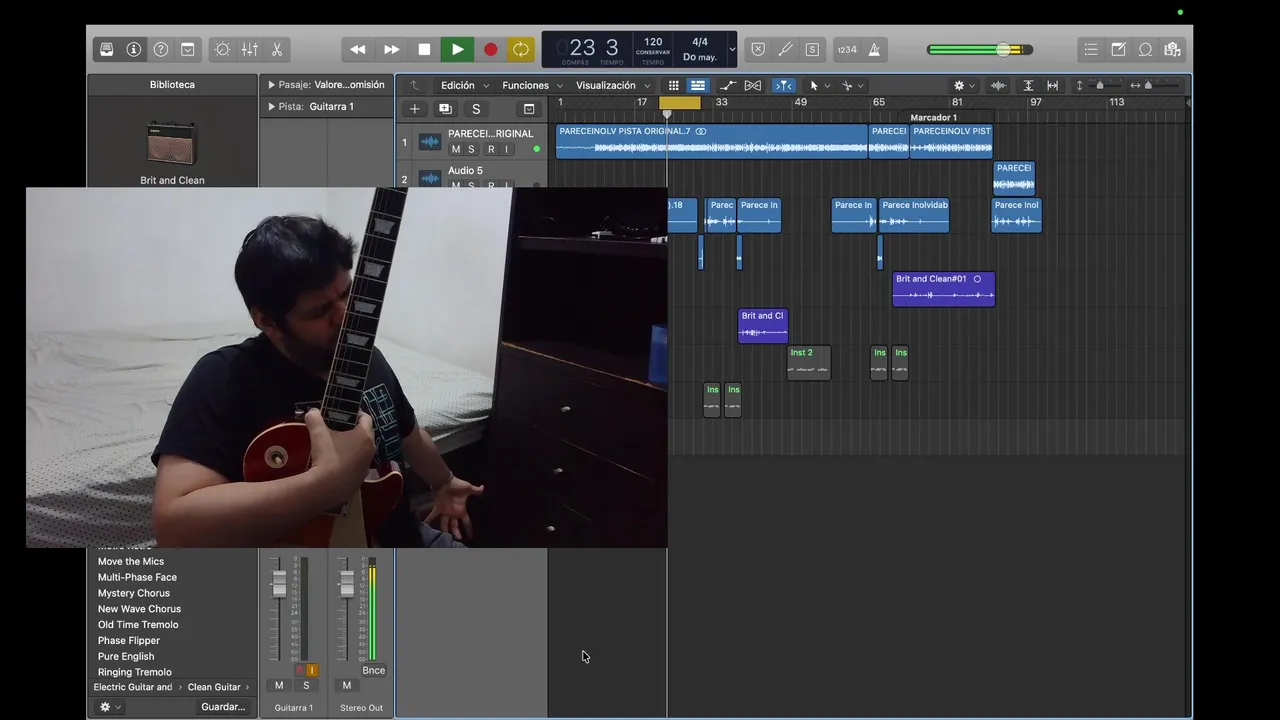Select the Inst 2 region
The height and width of the screenshot is (720, 1280).
(808, 363)
